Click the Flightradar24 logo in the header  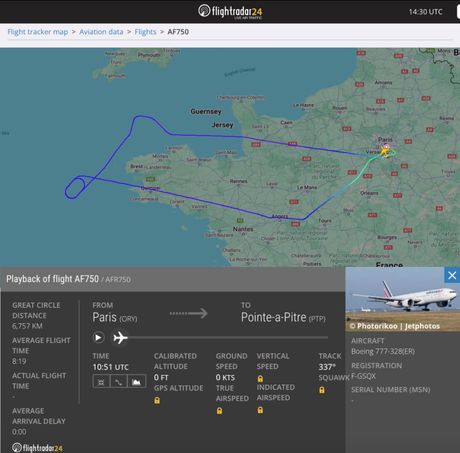(230, 11)
